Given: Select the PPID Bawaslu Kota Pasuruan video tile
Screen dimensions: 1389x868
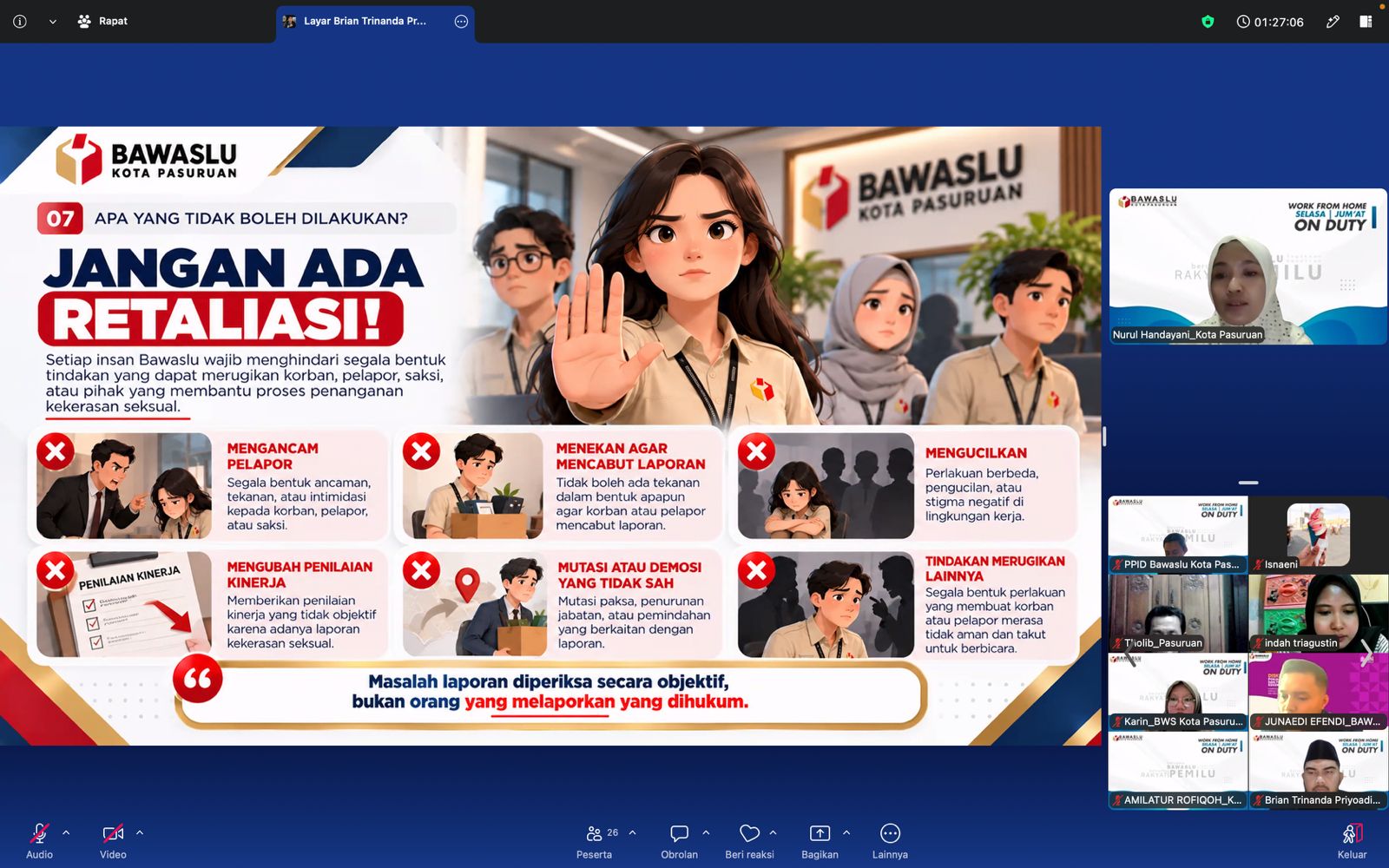Looking at the screenshot, I should 1178,534.
